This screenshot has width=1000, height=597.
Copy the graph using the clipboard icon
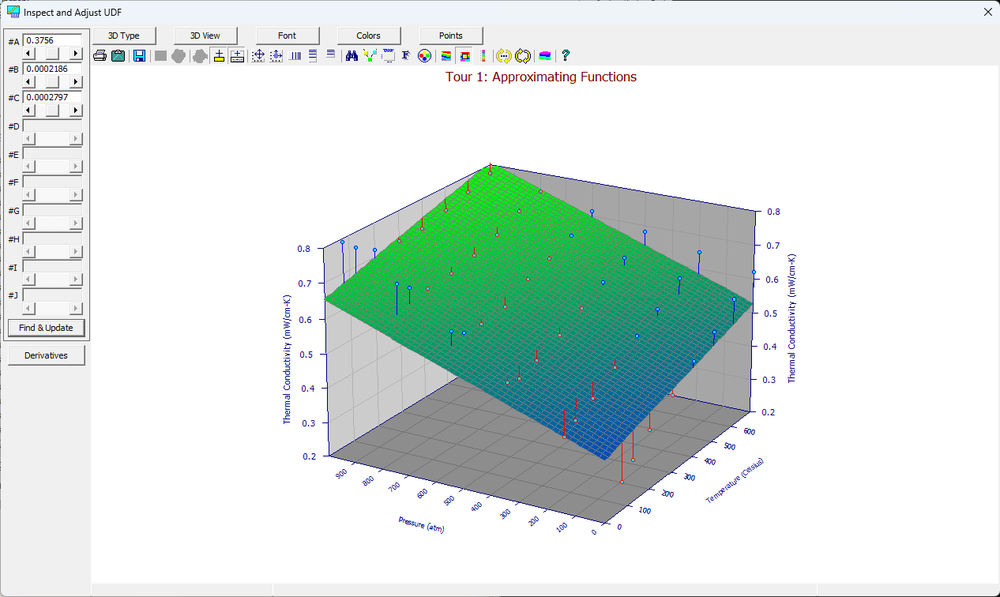tap(118, 56)
